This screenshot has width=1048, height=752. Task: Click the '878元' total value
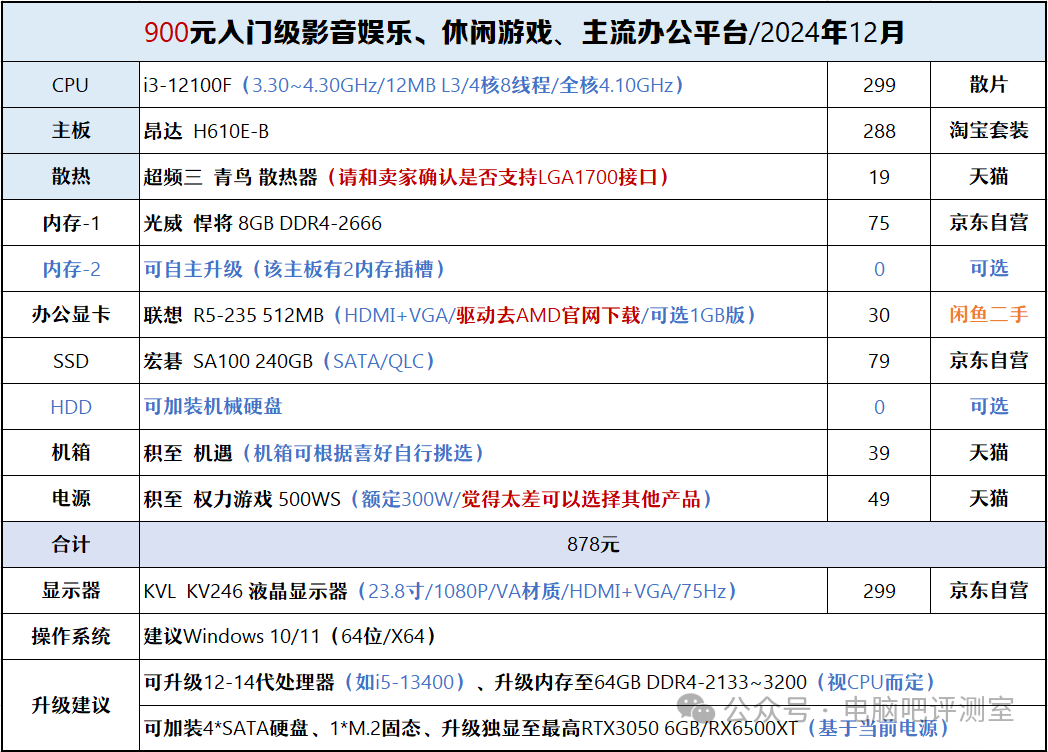593,545
